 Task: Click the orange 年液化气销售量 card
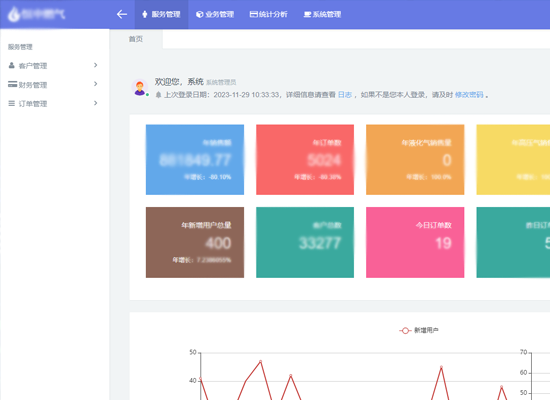tap(415, 159)
